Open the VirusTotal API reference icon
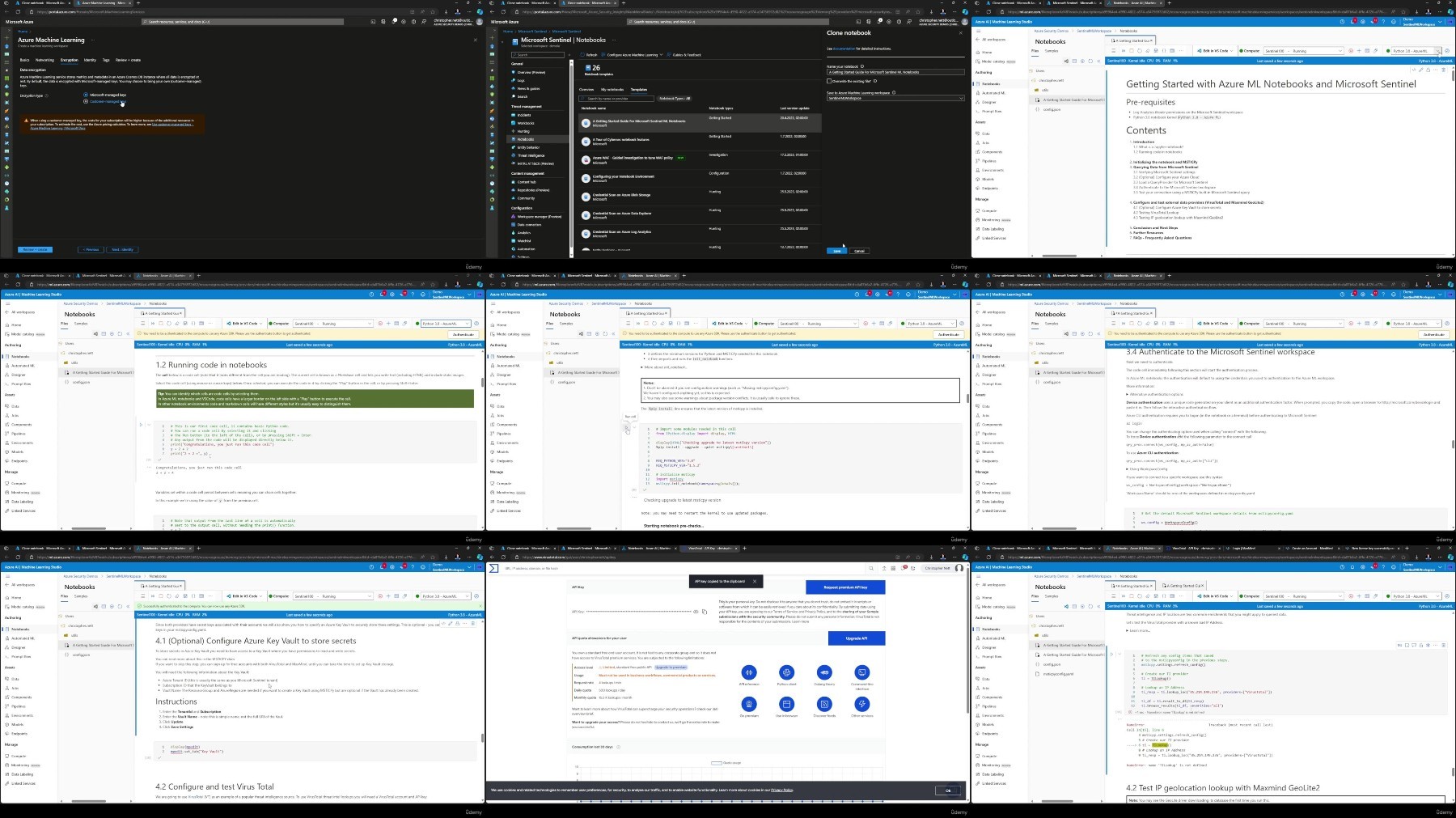The image size is (1456, 818). [749, 672]
